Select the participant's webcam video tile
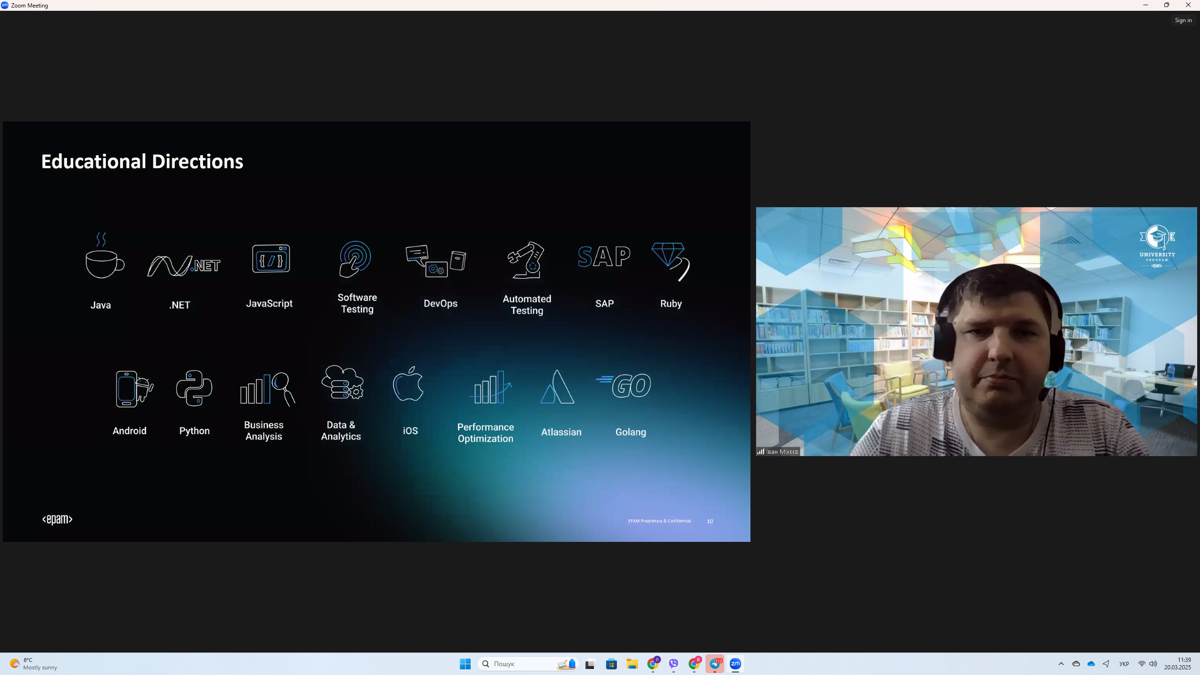The width and height of the screenshot is (1200, 675). coord(976,332)
